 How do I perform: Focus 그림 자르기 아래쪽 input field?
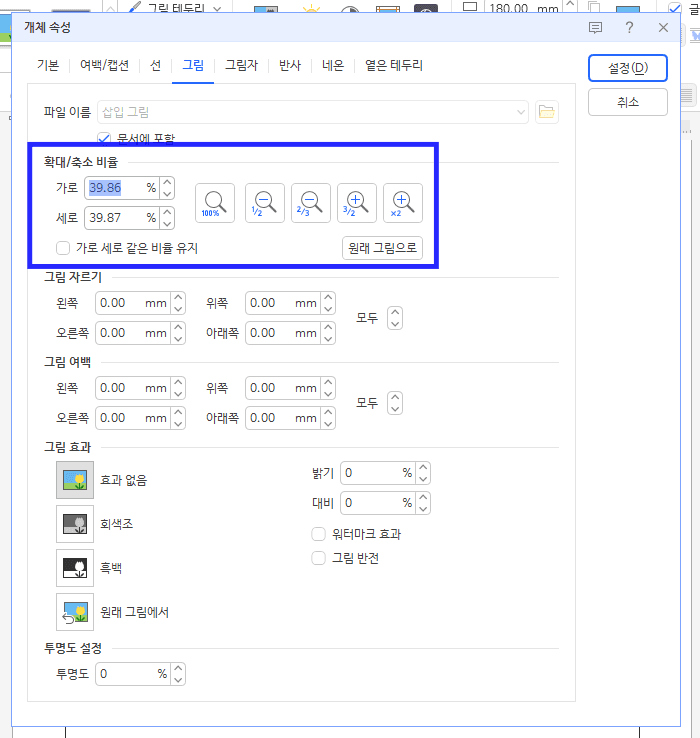(283, 333)
